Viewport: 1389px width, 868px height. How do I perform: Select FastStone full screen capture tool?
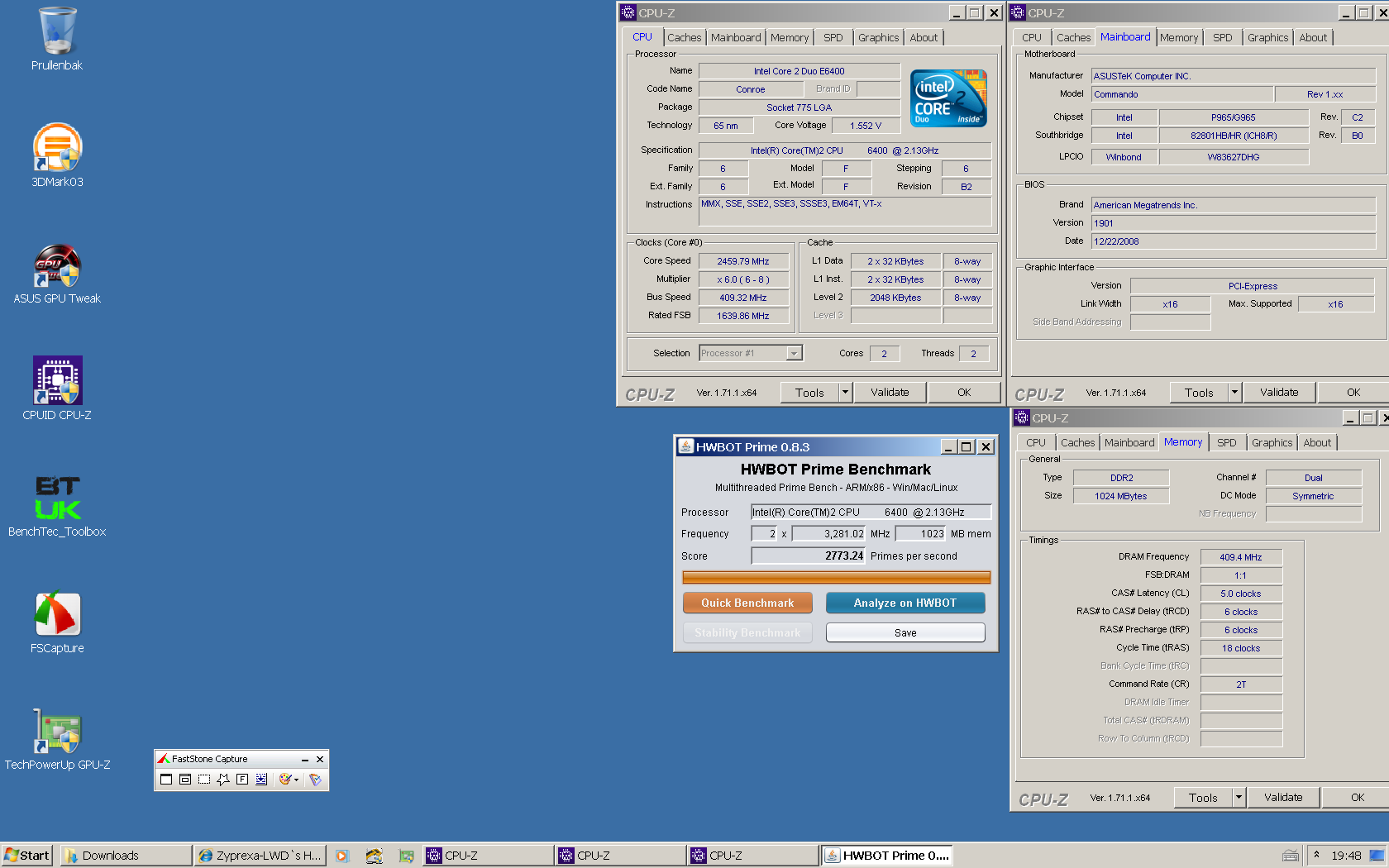[242, 779]
